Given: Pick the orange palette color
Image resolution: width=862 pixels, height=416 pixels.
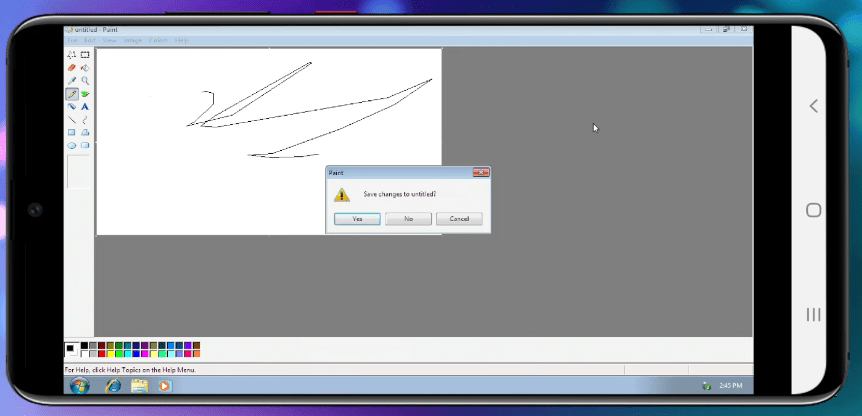Looking at the screenshot, I should click(196, 353).
